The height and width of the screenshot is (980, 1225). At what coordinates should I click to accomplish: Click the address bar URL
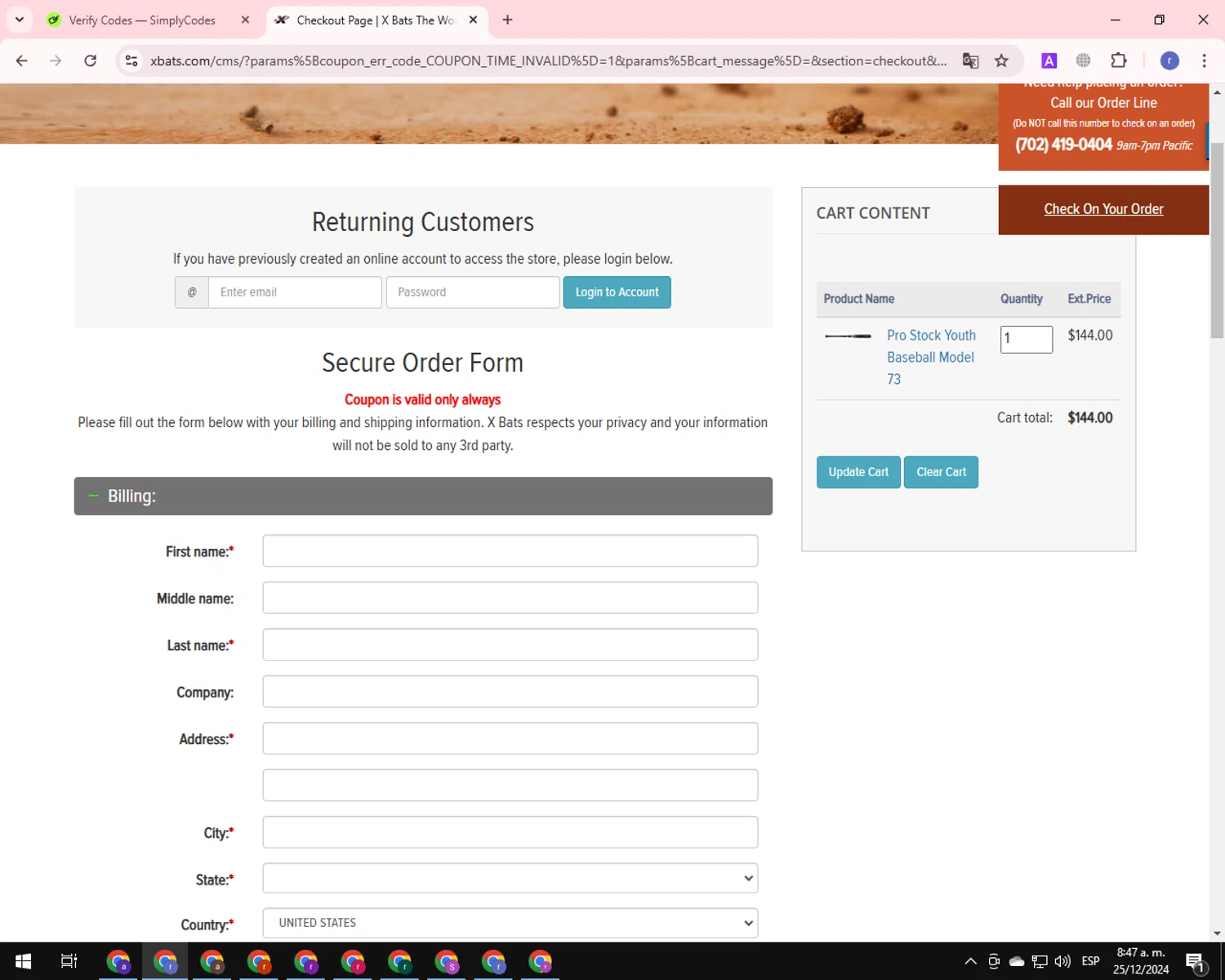[x=548, y=60]
